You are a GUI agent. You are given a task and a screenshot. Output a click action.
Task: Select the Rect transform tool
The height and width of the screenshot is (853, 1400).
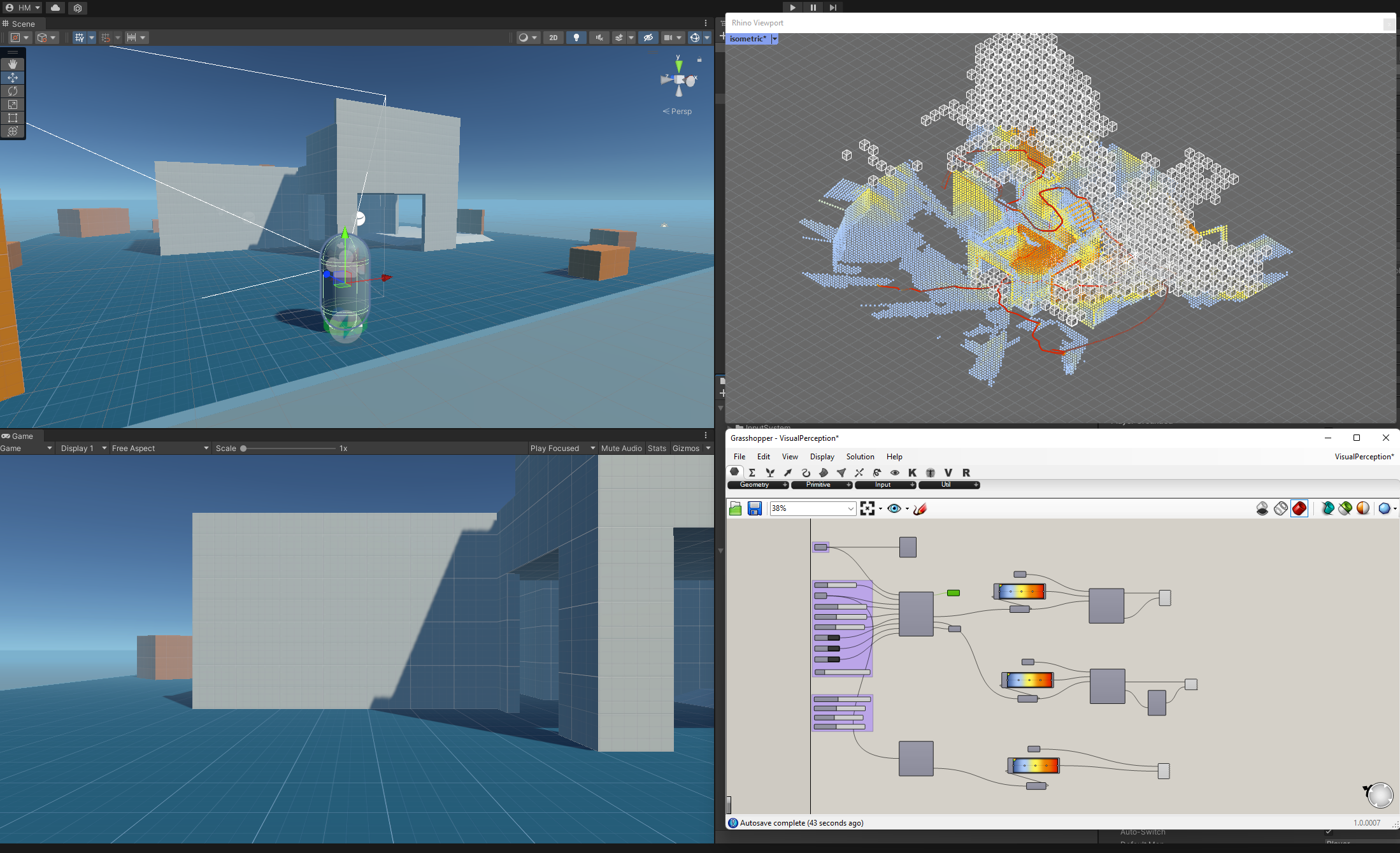coord(13,118)
